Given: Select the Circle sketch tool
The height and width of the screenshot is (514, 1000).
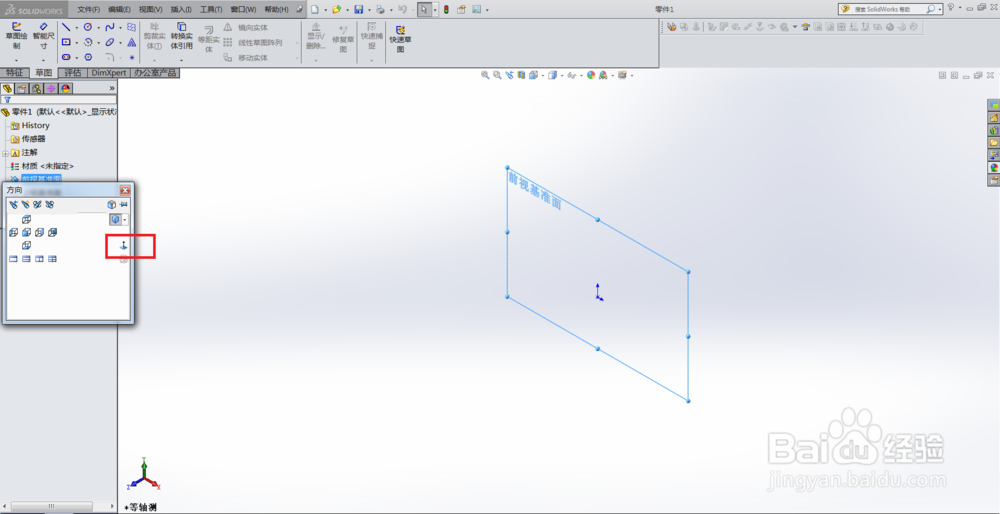Looking at the screenshot, I should tap(88, 27).
